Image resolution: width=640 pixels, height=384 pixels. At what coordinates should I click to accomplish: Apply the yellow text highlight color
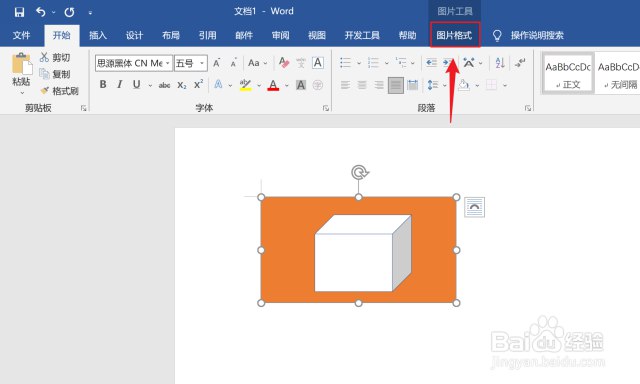pyautogui.click(x=245, y=85)
